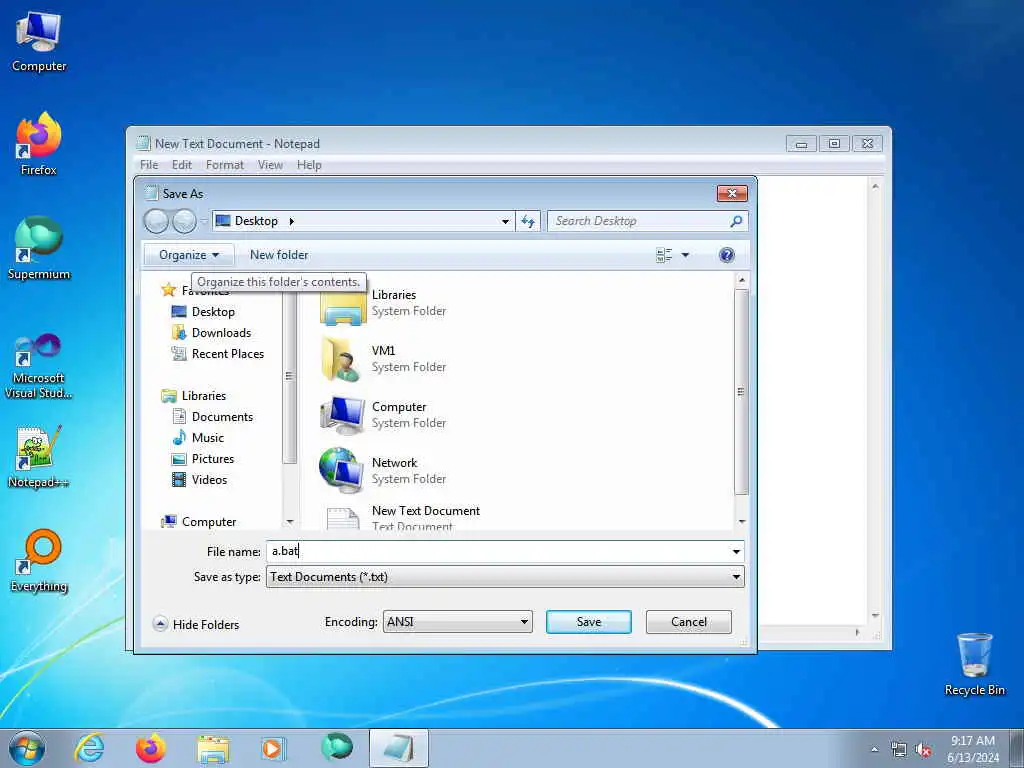Open Notepad's Edit menu
The image size is (1024, 768).
(182, 165)
